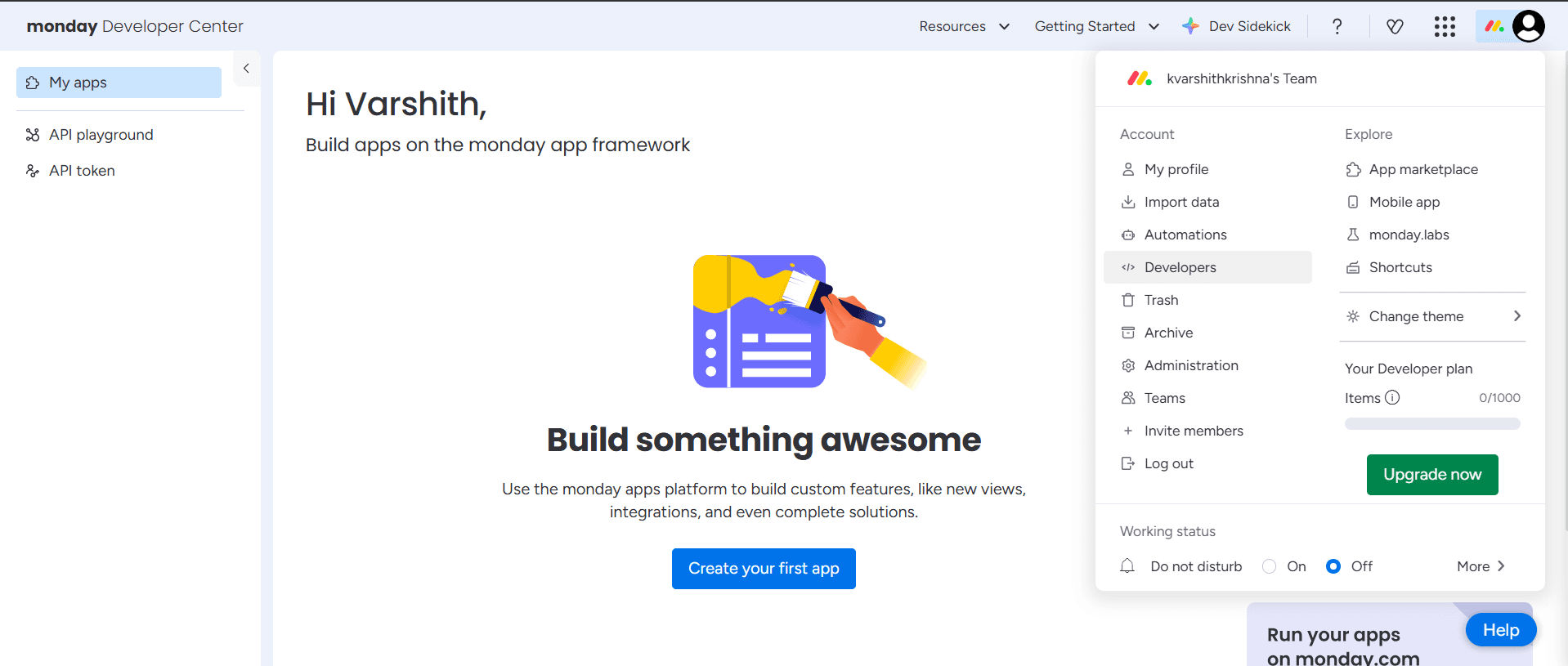Click the Working status label
1568x666 pixels.
point(1167,531)
